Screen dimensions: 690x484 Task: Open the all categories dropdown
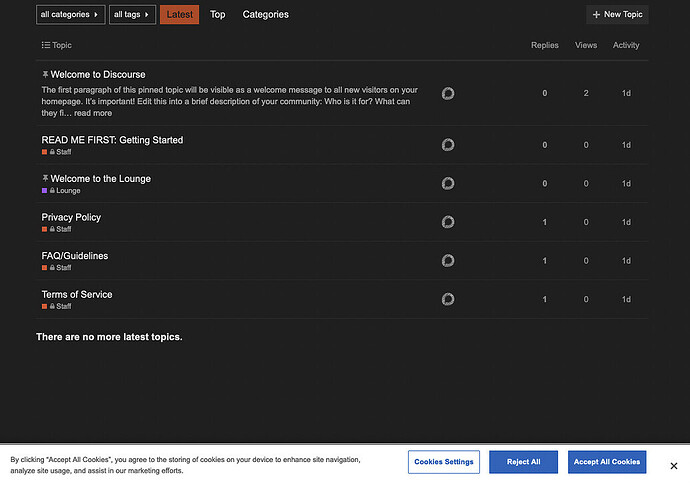(70, 15)
